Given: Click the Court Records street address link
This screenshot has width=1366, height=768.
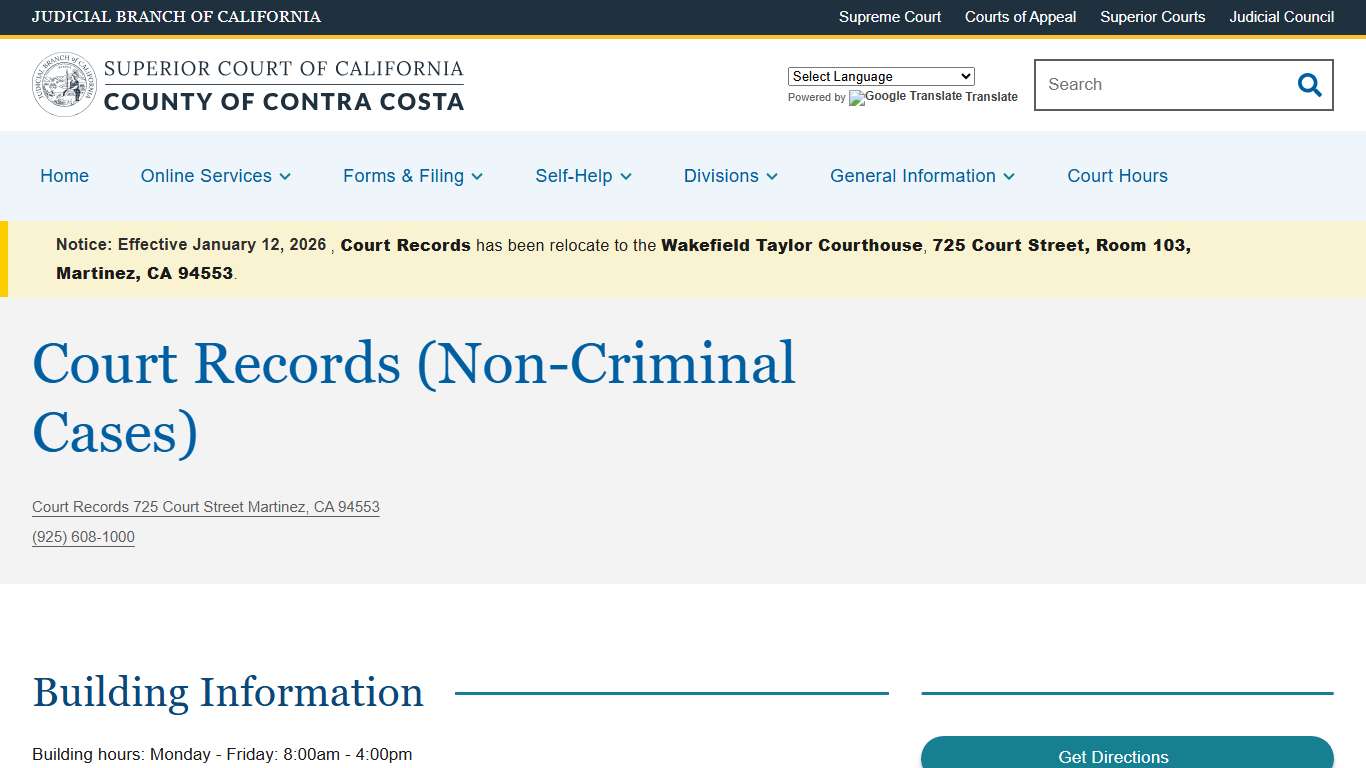Looking at the screenshot, I should (205, 507).
